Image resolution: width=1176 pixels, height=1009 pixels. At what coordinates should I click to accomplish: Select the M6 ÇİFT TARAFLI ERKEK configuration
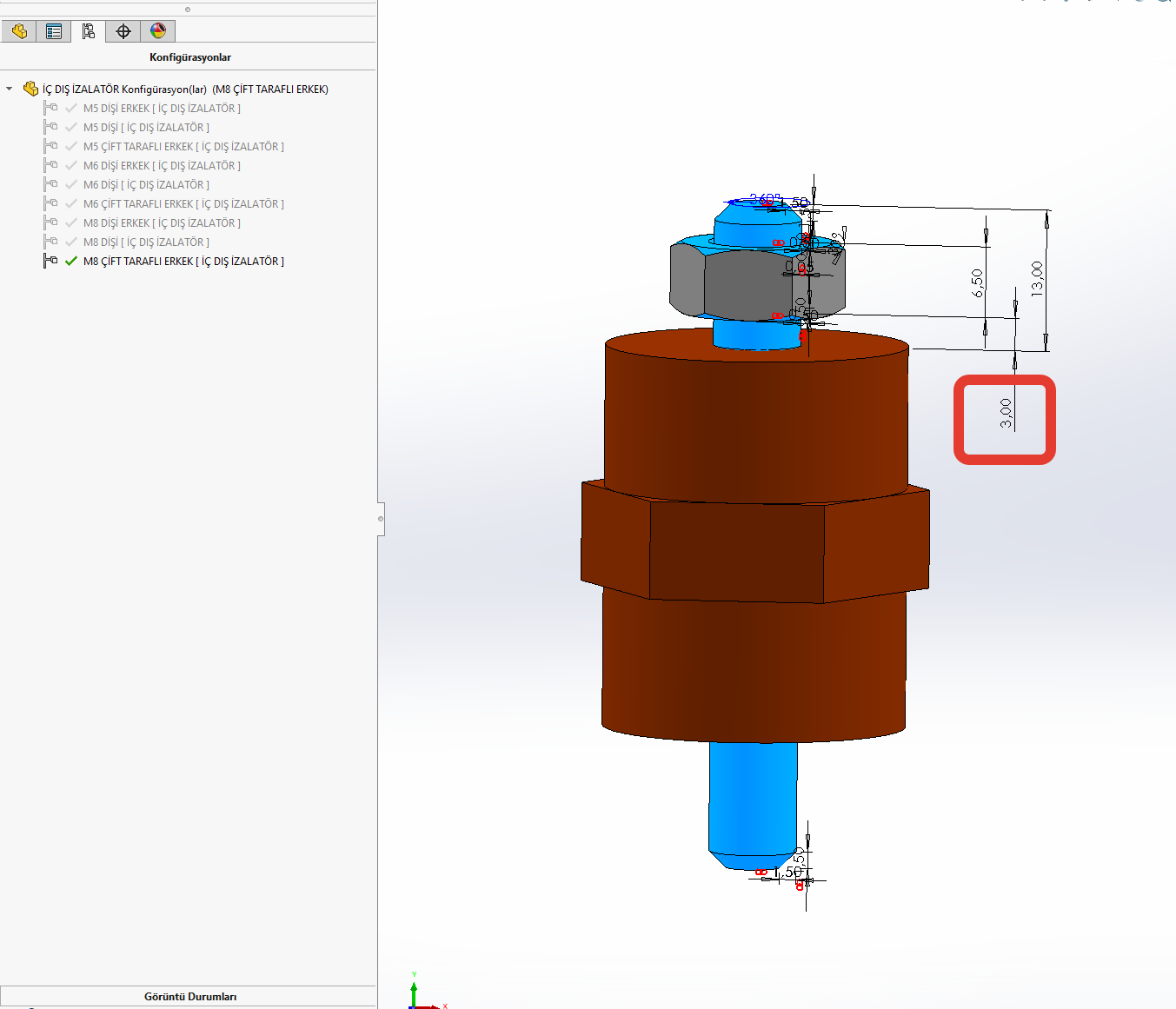(183, 203)
